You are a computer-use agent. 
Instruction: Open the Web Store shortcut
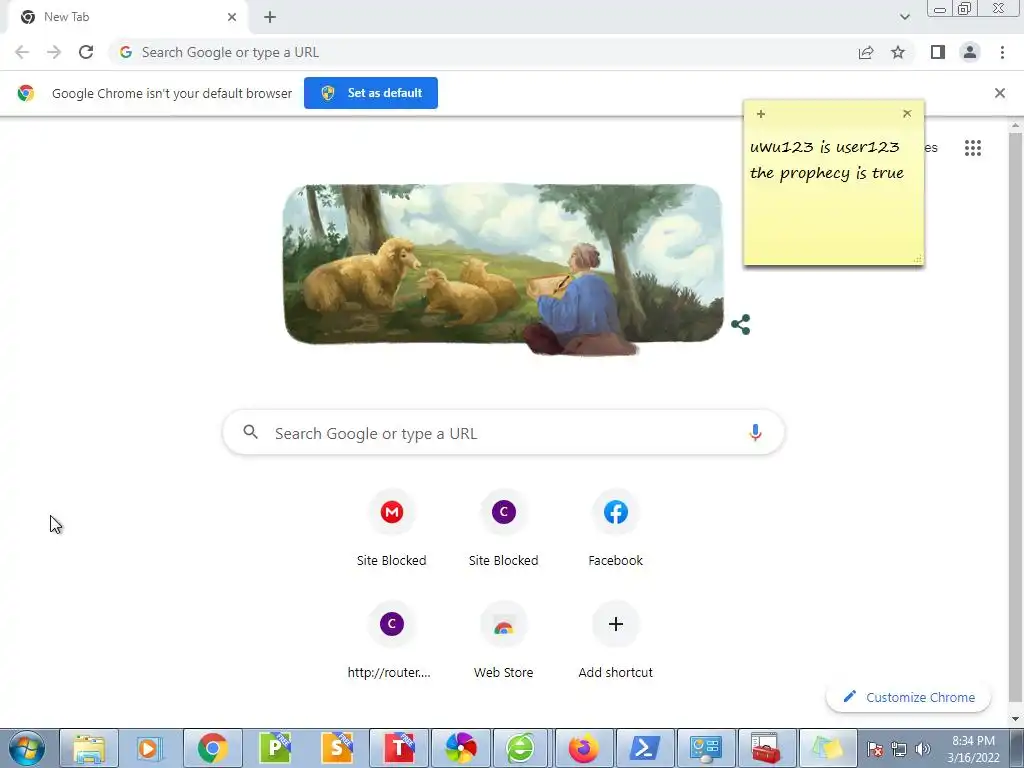tap(504, 642)
